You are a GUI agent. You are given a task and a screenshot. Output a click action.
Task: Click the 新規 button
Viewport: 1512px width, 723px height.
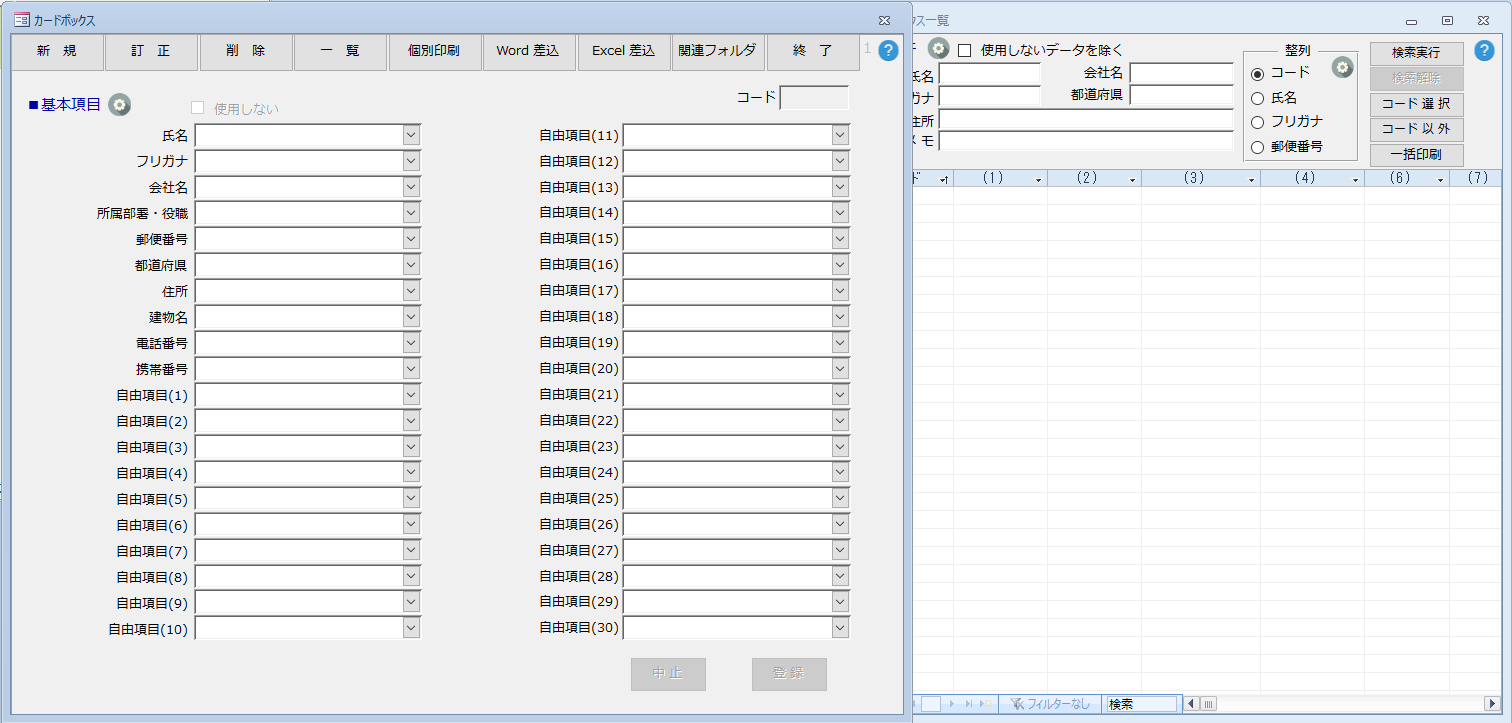tap(57, 52)
